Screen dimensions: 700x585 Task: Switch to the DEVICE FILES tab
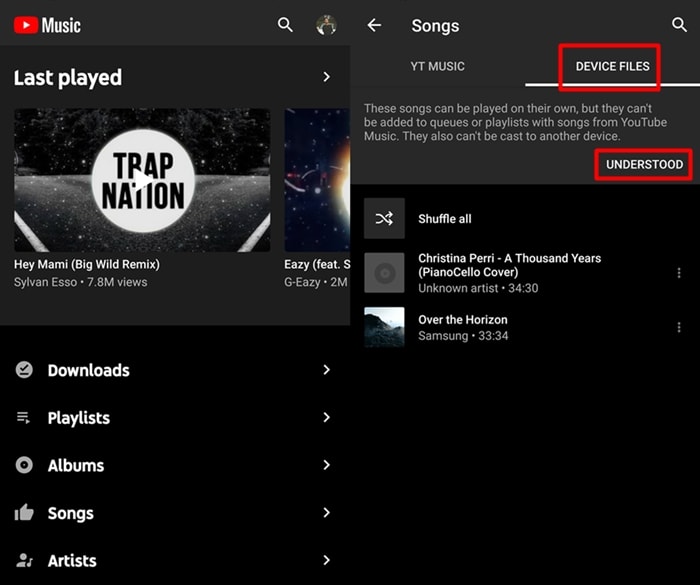[x=612, y=67]
